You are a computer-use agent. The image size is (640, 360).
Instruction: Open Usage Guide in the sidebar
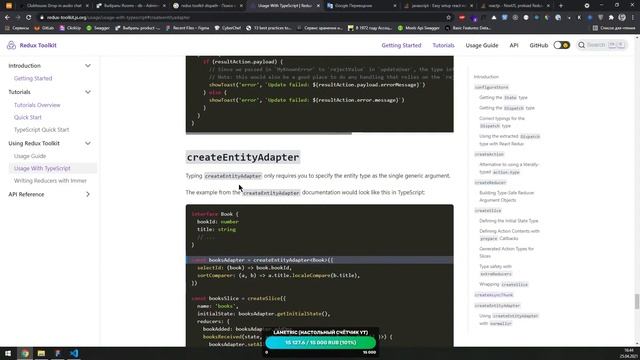30,156
